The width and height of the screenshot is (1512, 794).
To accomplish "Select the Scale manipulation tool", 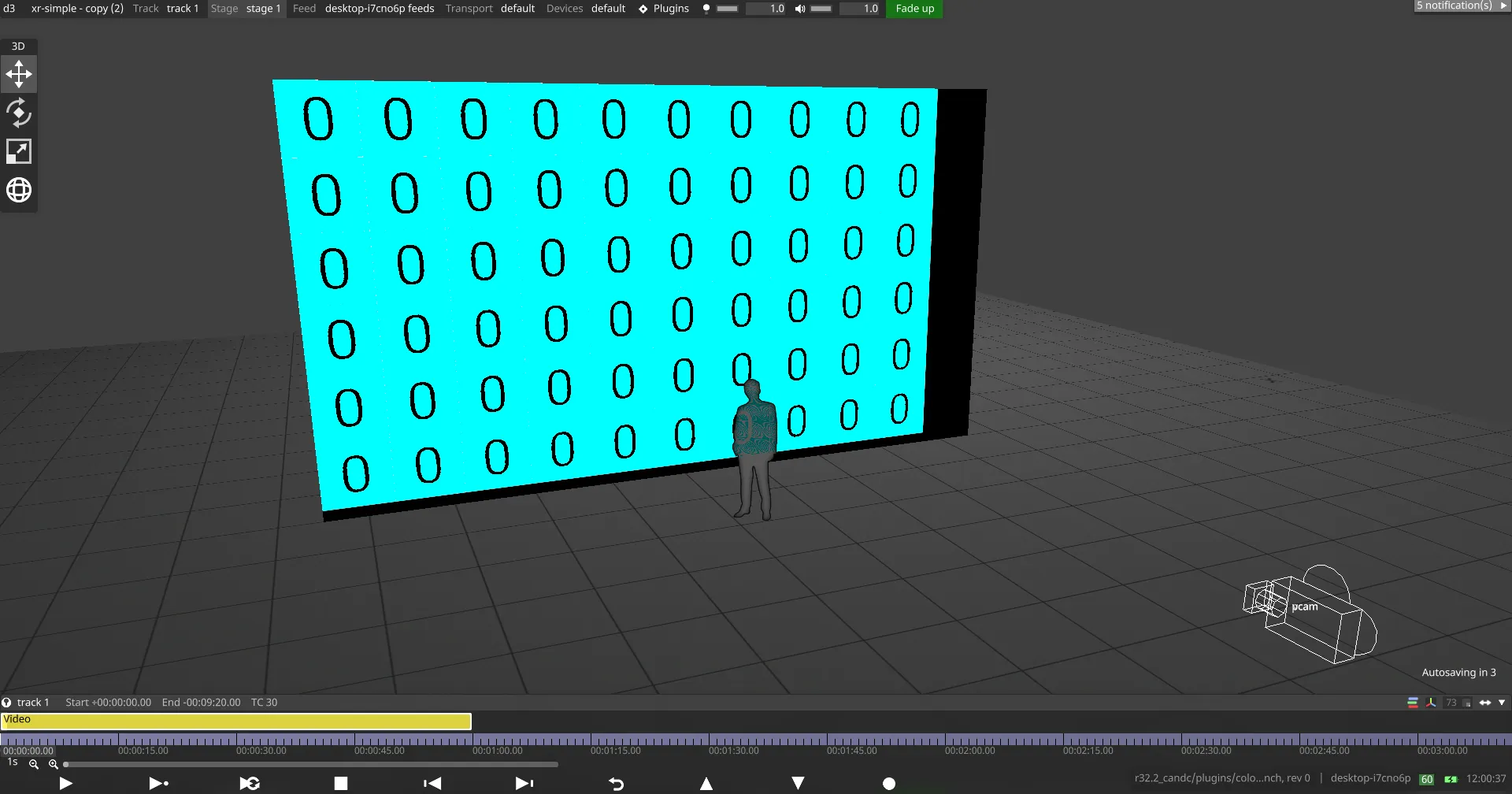I will pos(18,151).
